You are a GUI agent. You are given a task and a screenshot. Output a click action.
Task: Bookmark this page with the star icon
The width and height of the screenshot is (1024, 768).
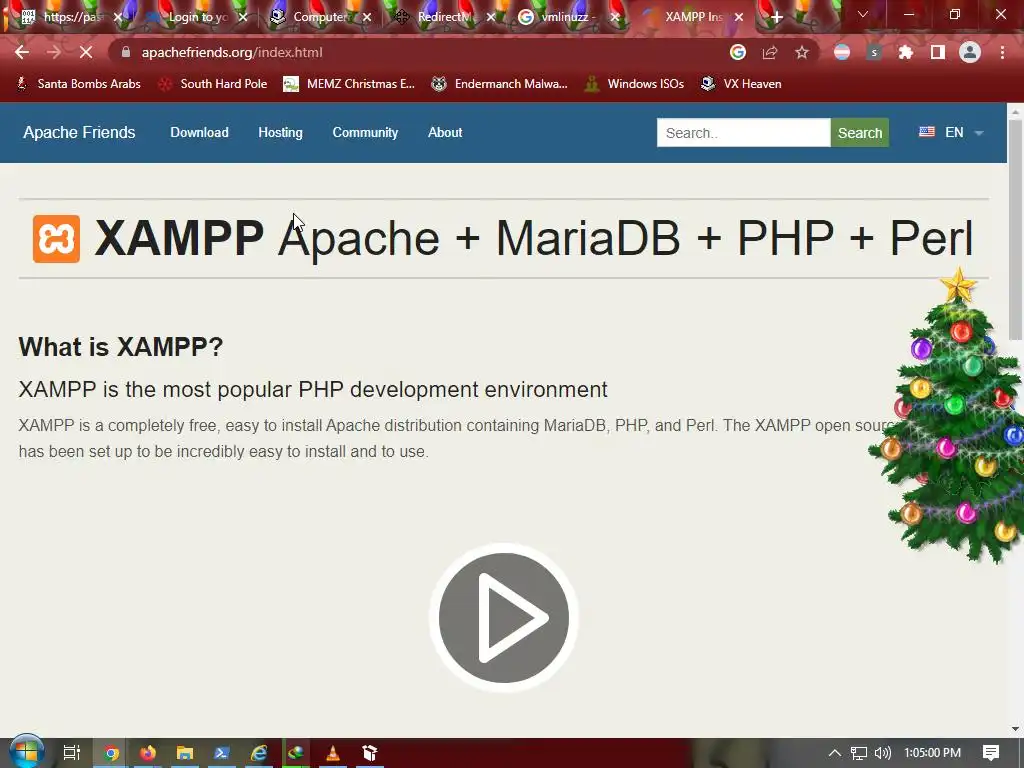(x=802, y=52)
